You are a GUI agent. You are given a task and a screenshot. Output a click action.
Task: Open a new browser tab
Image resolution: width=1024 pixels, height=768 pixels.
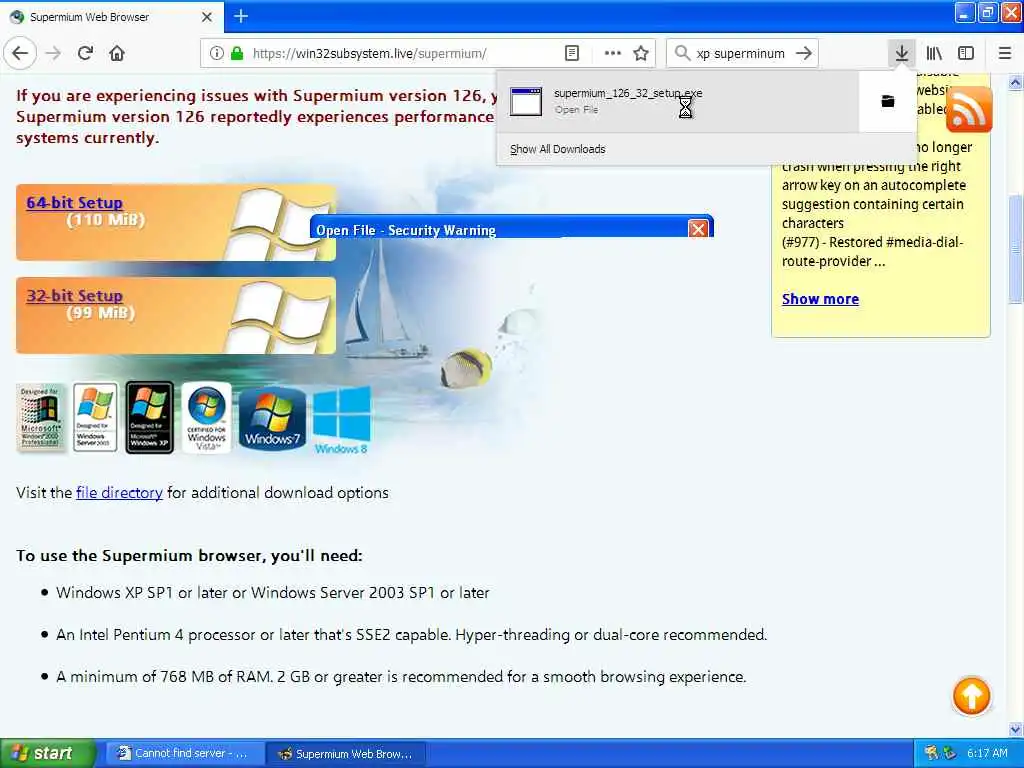click(x=241, y=16)
